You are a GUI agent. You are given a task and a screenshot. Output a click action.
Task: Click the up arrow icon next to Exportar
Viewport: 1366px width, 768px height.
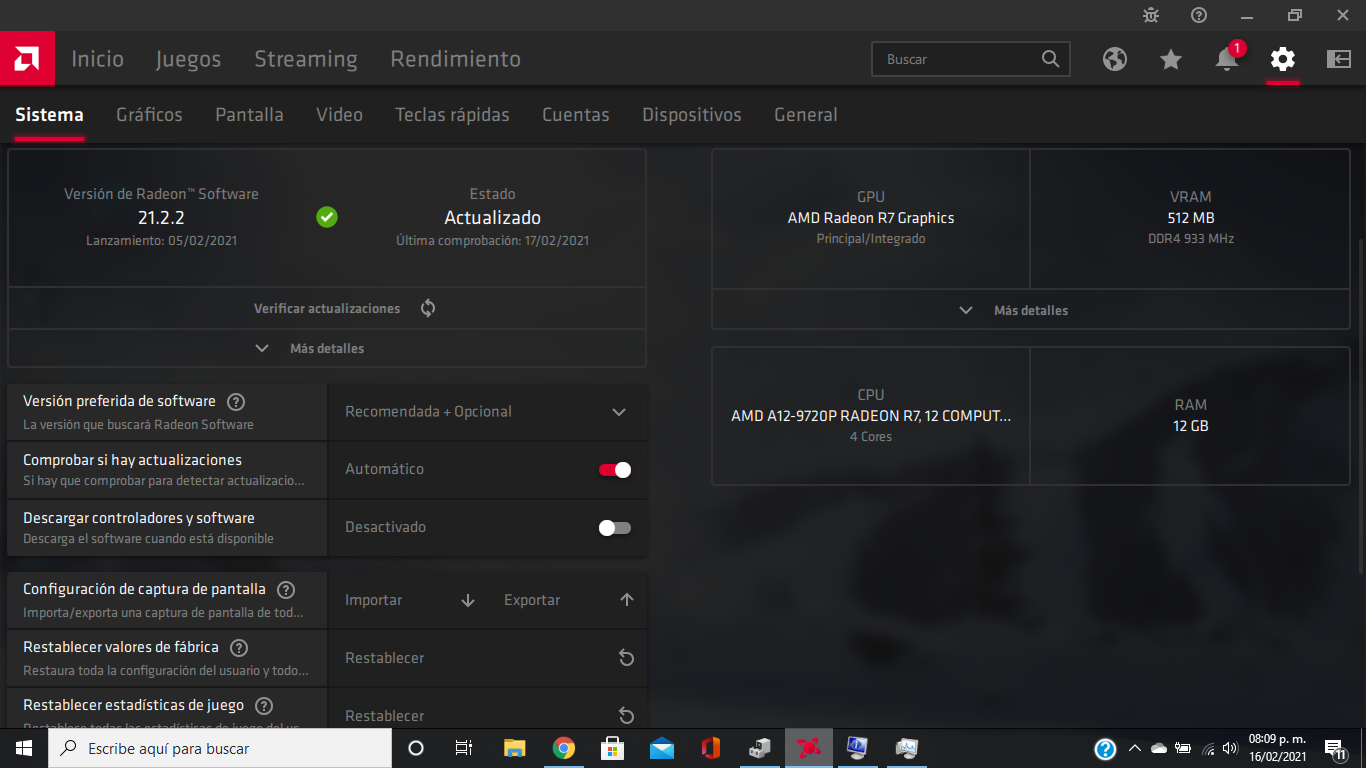coord(627,600)
